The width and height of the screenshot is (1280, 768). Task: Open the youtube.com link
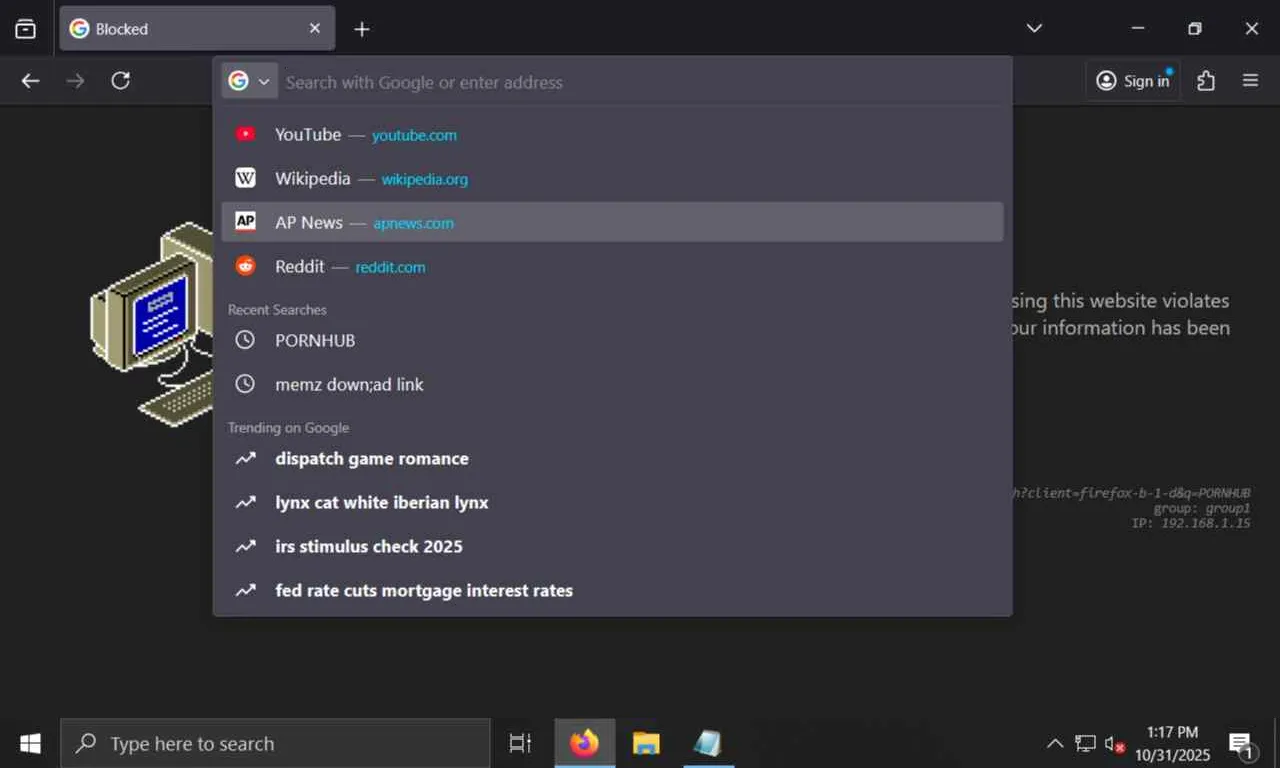(414, 135)
